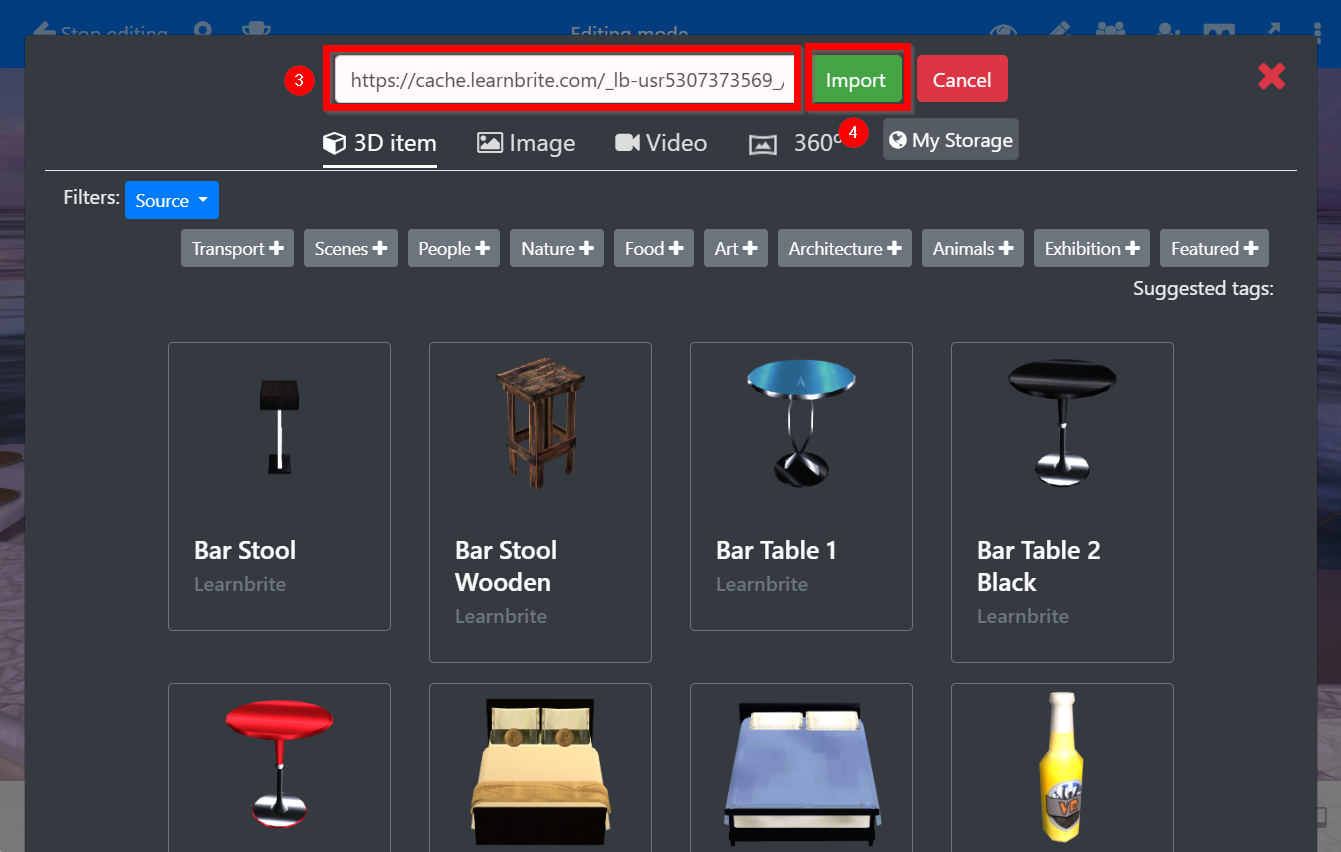Switch to the 3D item tab
This screenshot has height=852, width=1341.
click(x=380, y=143)
